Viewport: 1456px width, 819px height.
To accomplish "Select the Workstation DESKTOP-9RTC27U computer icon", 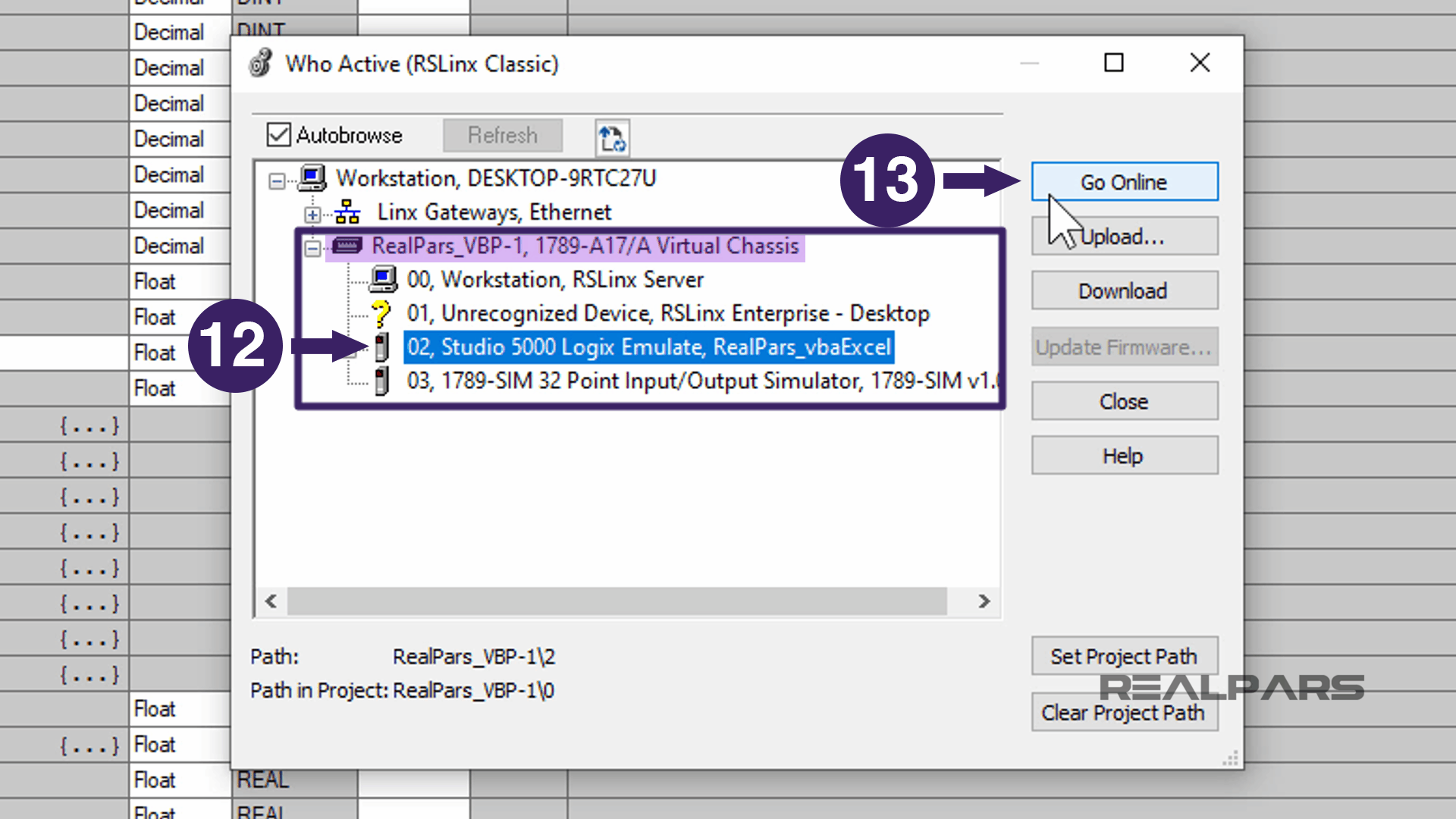I will coord(311,177).
